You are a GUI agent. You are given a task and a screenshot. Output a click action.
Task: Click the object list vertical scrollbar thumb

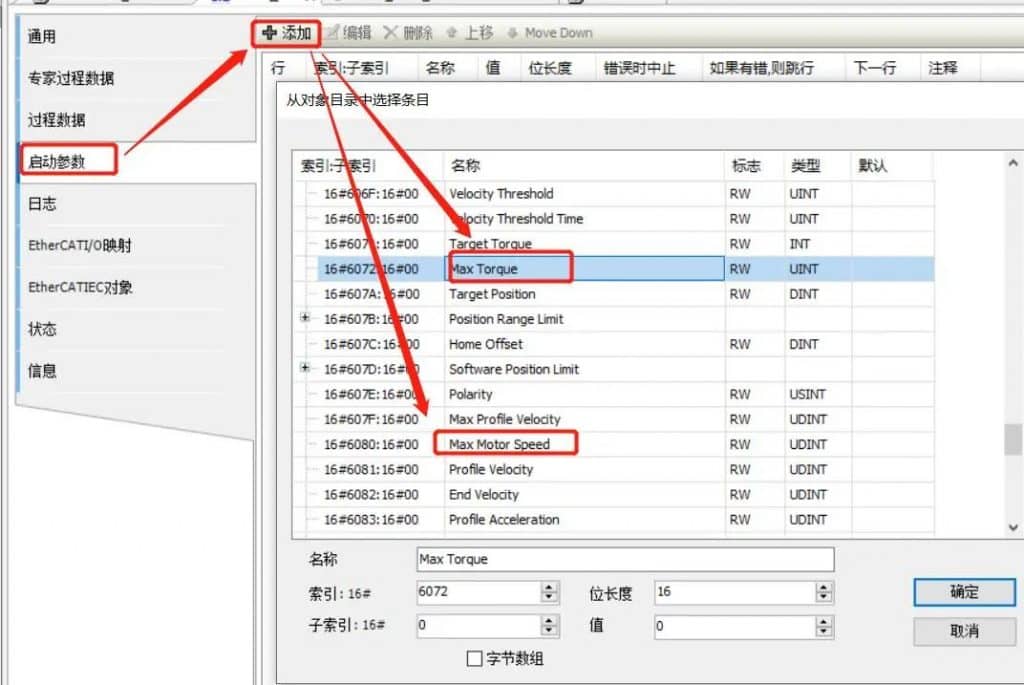[x=1013, y=439]
